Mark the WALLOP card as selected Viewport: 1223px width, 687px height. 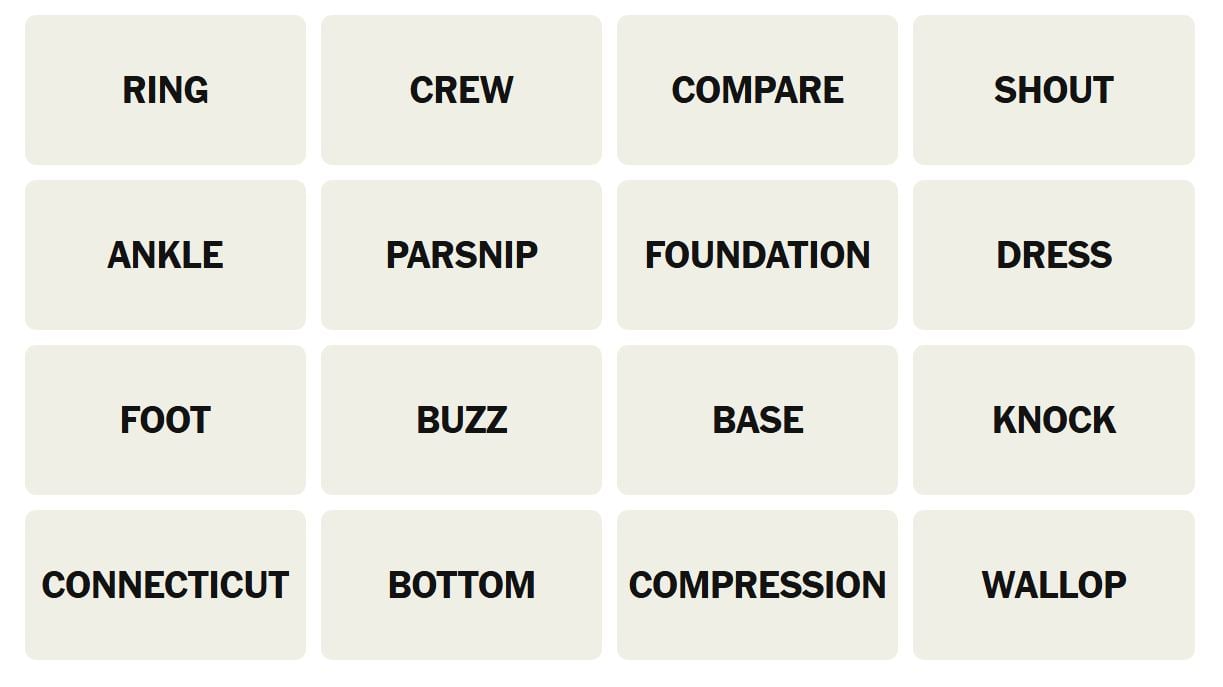(1054, 585)
